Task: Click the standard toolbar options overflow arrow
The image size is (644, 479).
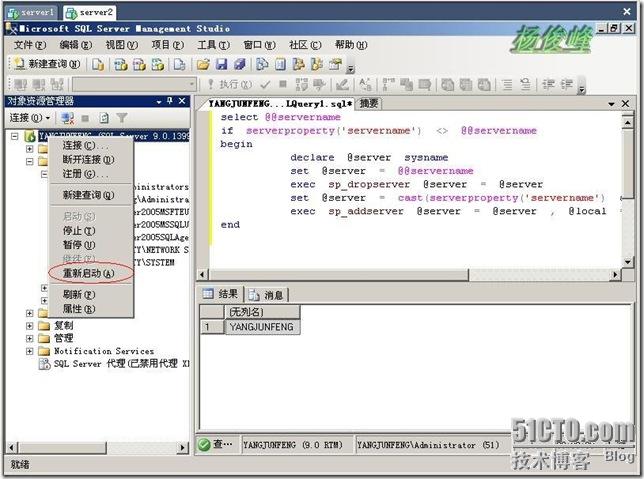Action: tap(350, 68)
